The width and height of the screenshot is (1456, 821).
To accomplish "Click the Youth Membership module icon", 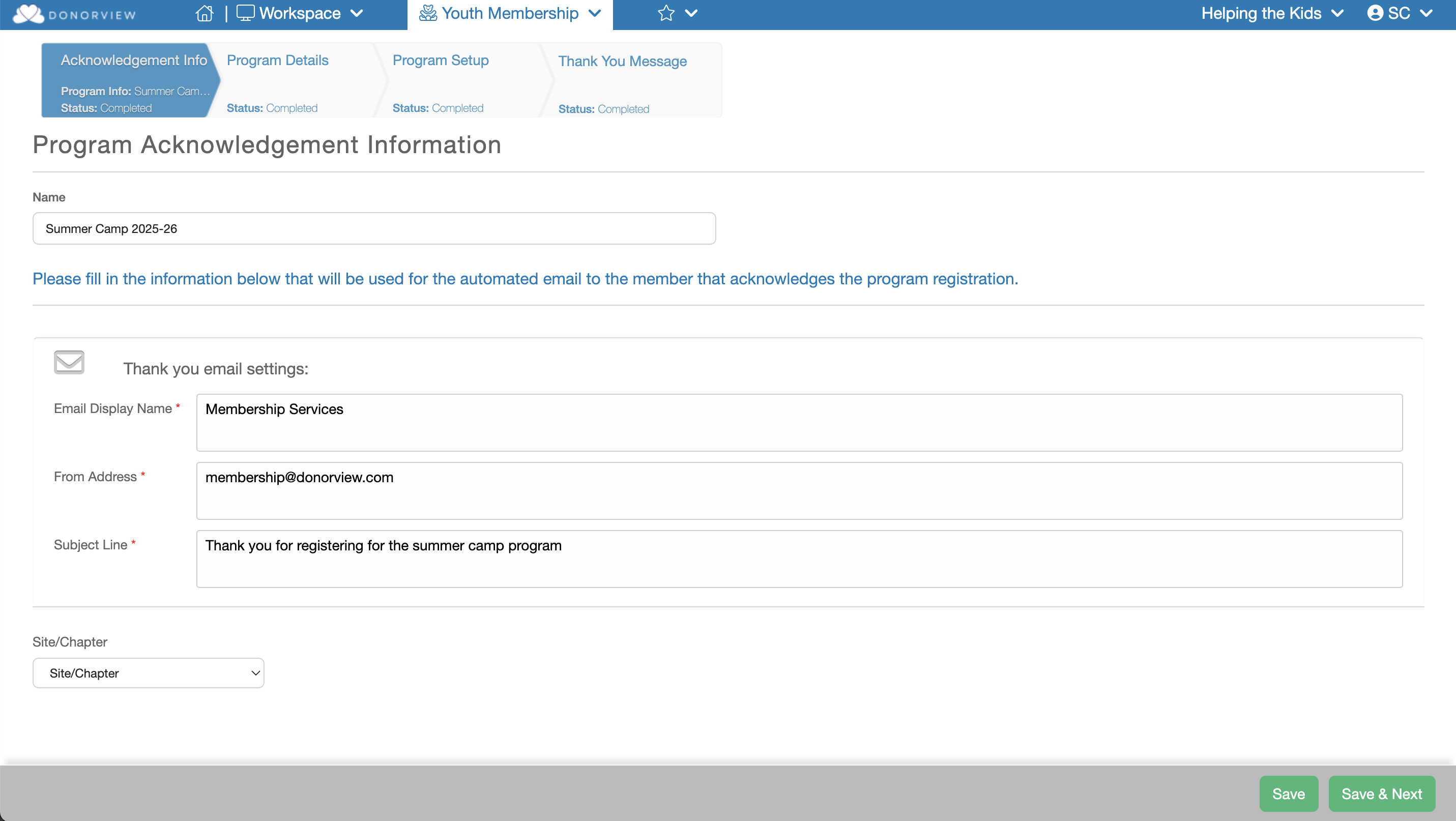I will (428, 13).
